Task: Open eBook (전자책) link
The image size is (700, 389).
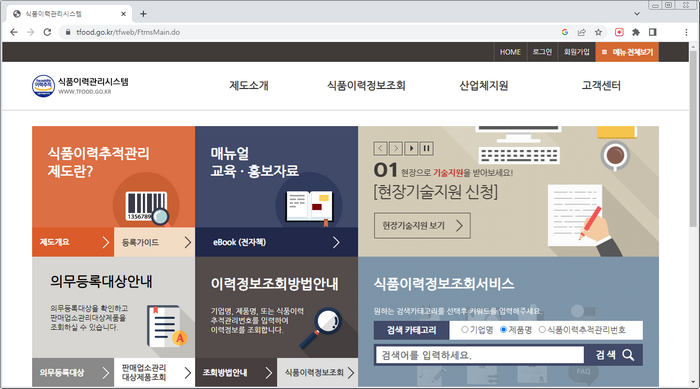Action: pos(276,242)
